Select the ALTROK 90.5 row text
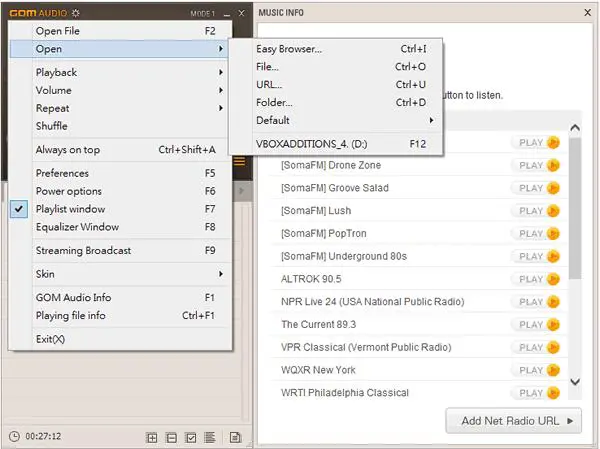 click(x=311, y=279)
